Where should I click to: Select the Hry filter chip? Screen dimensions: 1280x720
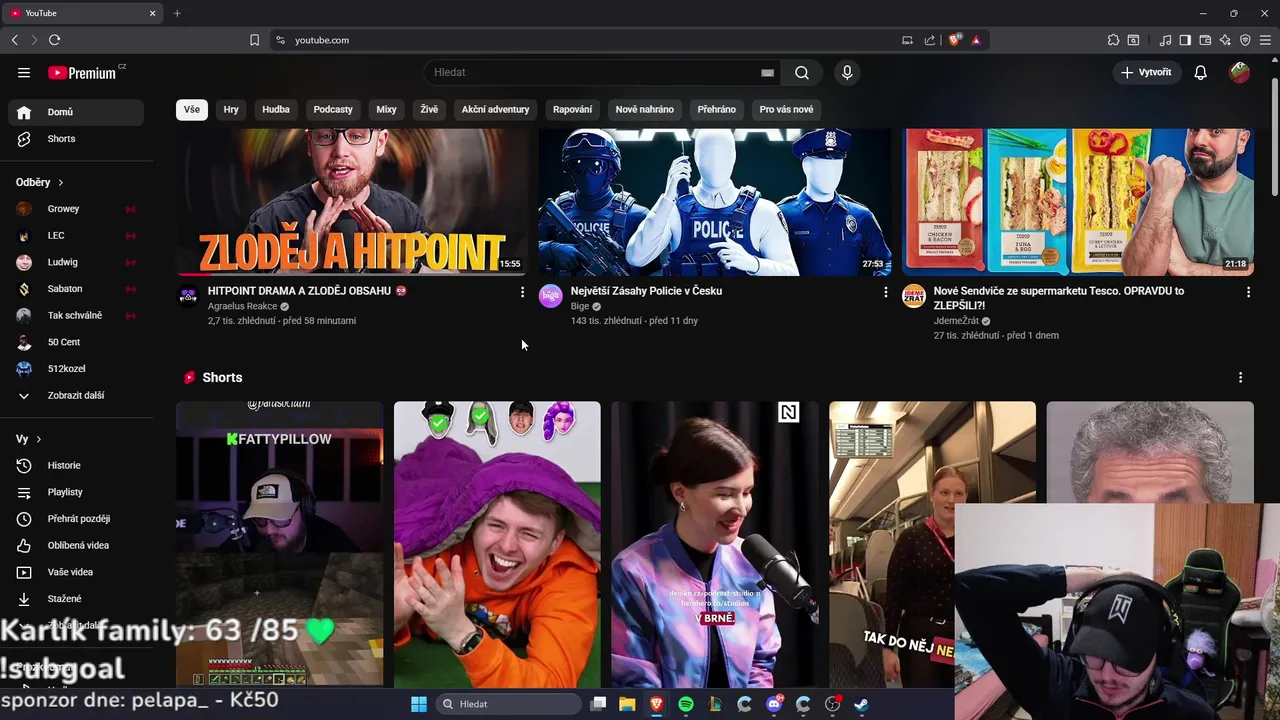click(231, 109)
